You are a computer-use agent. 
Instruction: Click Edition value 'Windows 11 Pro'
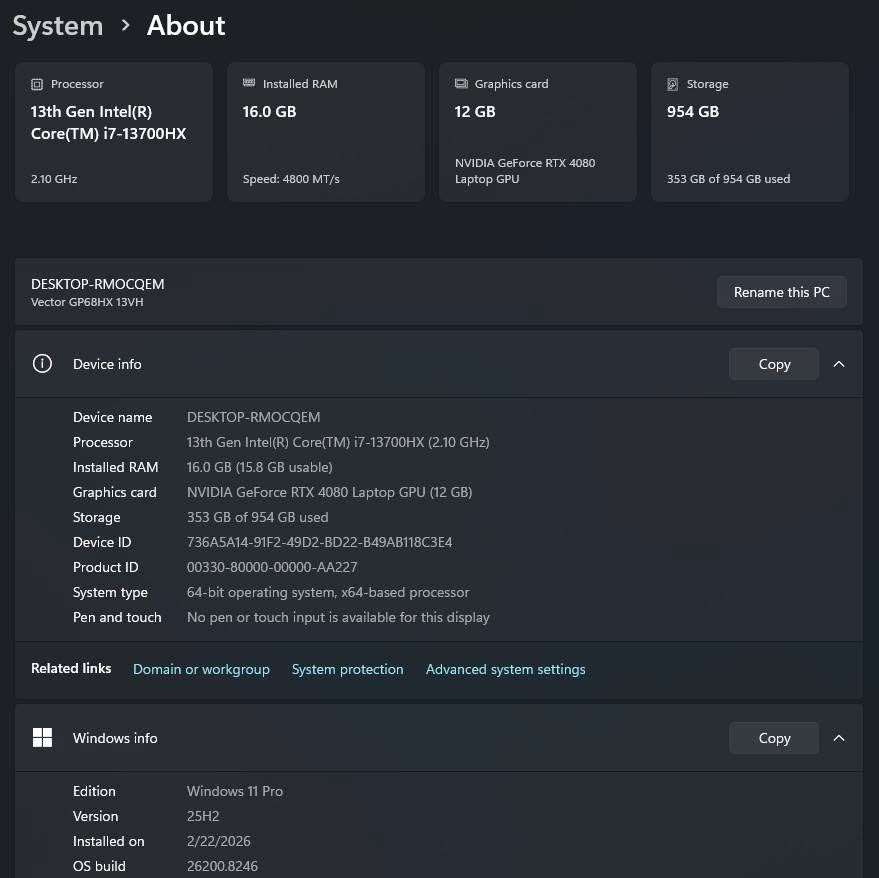pos(235,791)
